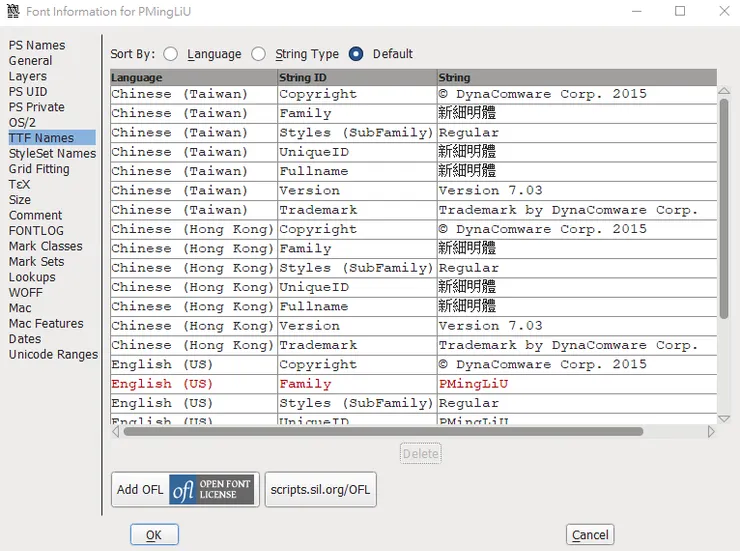Screen dimensions: 740x551
Task: Select Sort By String Type radio button
Action: (258, 54)
